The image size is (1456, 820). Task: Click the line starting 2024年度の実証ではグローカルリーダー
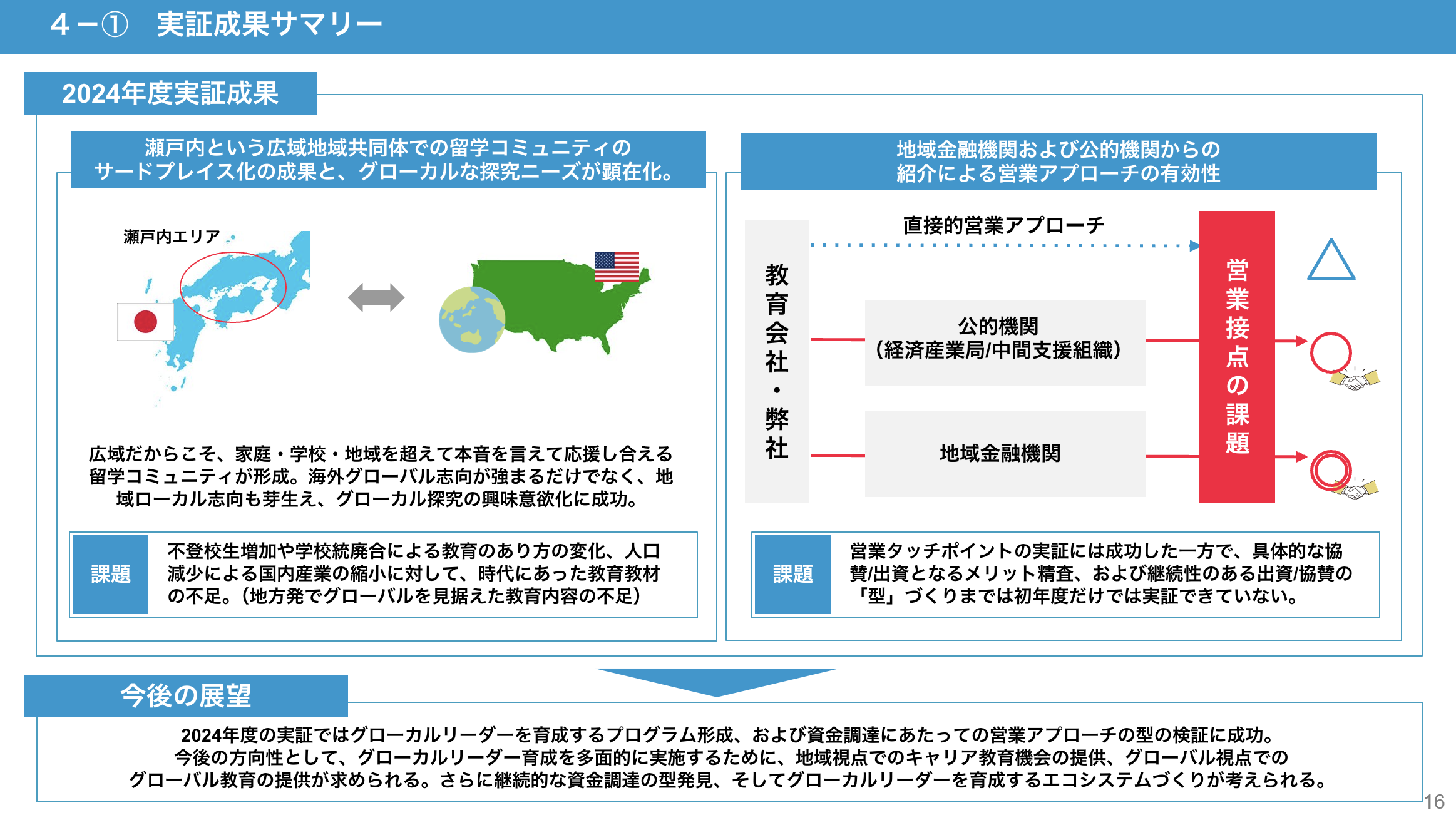coord(727,735)
